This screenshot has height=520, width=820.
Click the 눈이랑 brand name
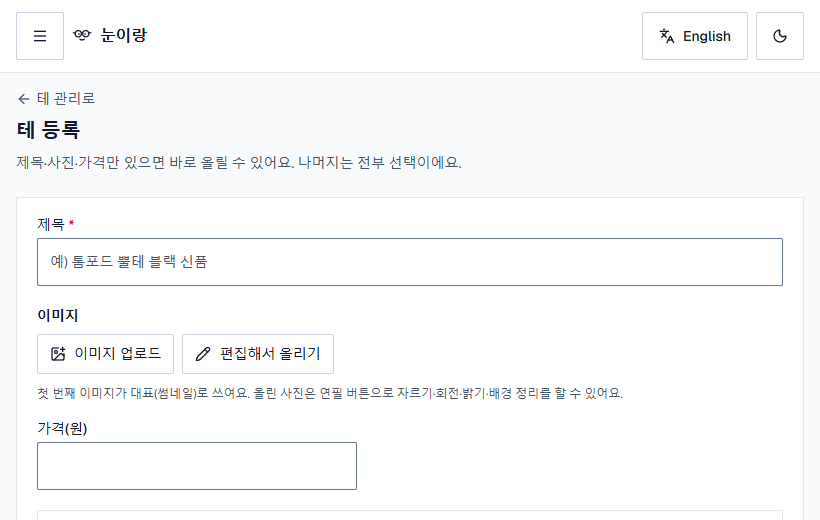point(123,35)
